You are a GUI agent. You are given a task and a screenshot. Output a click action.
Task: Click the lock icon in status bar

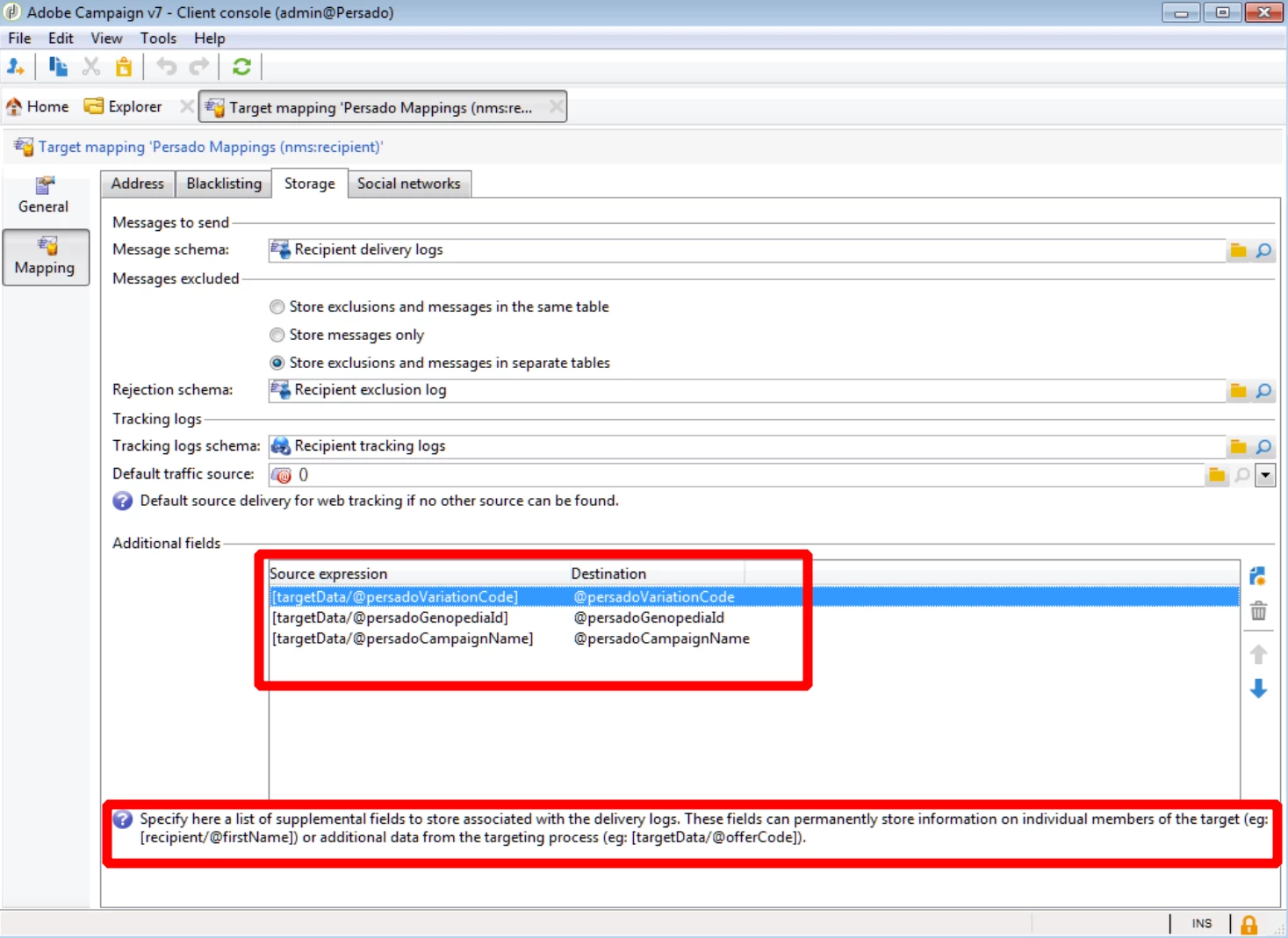[x=1248, y=924]
